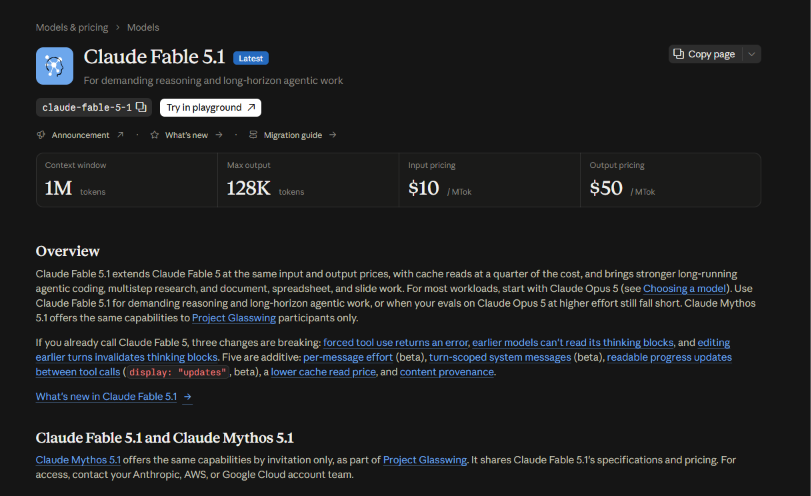Expand the Copy page dropdown chevron
This screenshot has height=496, width=811.
coord(752,54)
